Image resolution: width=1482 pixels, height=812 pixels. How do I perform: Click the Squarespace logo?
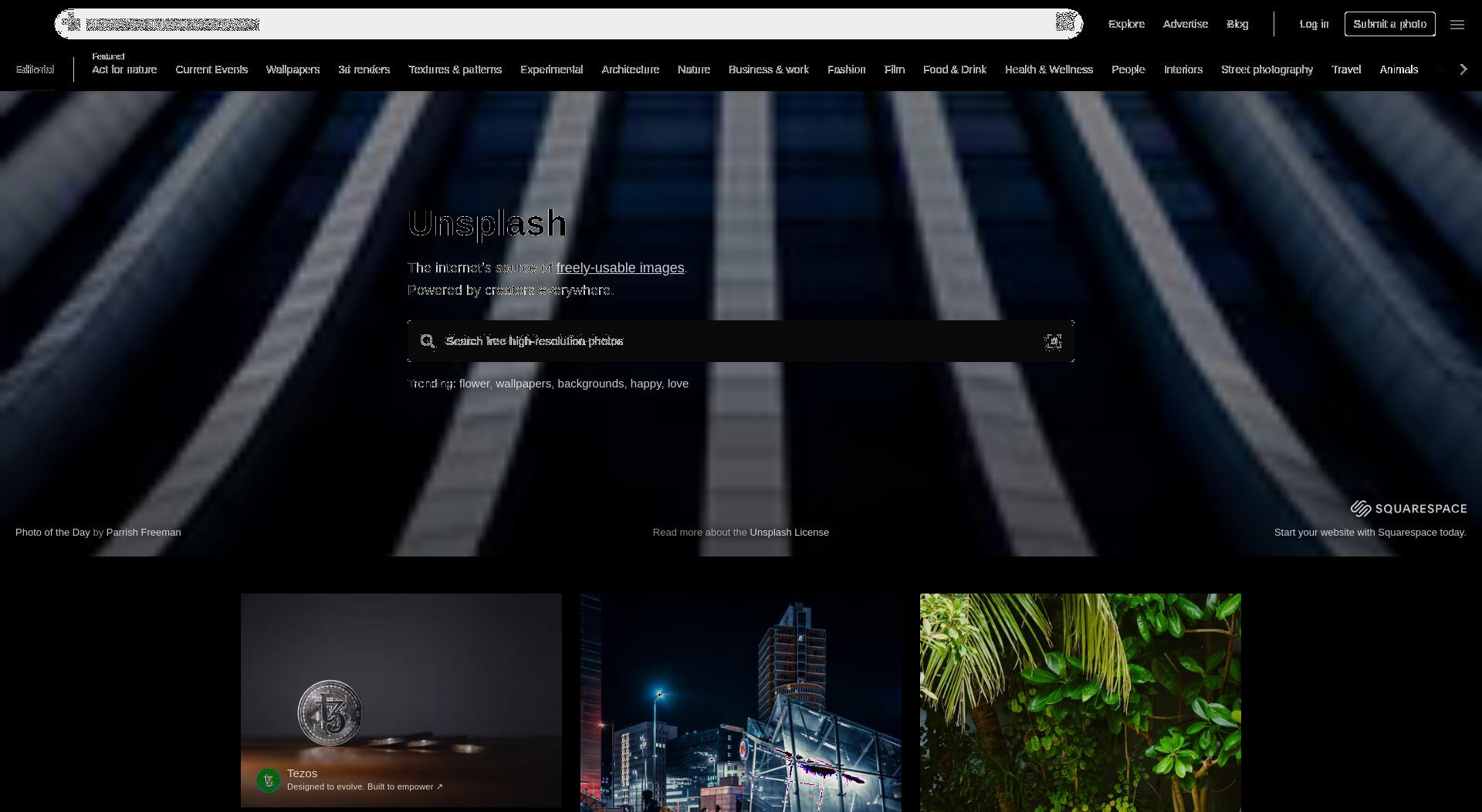[x=1409, y=509]
